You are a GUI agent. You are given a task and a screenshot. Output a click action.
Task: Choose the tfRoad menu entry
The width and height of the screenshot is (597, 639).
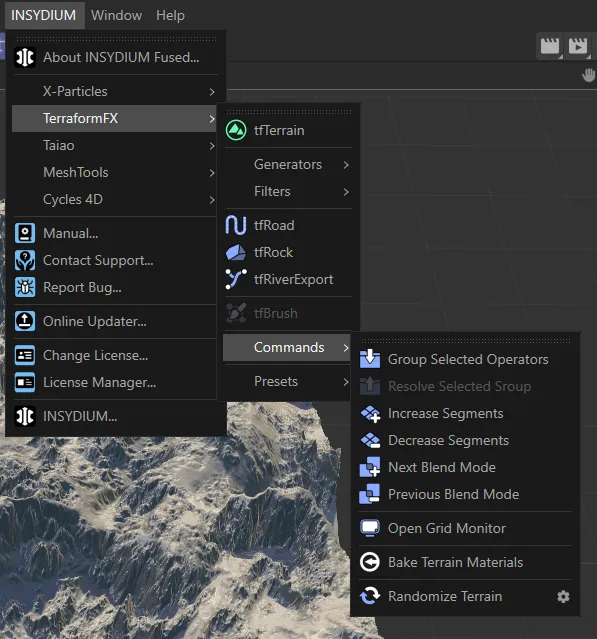[289, 225]
